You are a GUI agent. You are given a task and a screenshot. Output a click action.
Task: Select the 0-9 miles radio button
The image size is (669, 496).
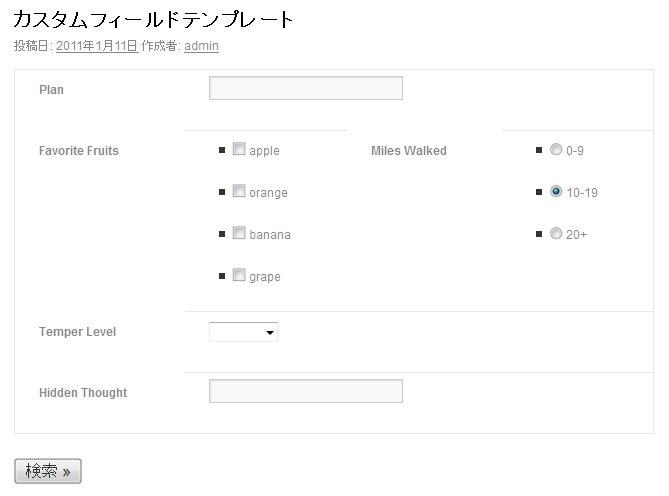(556, 150)
